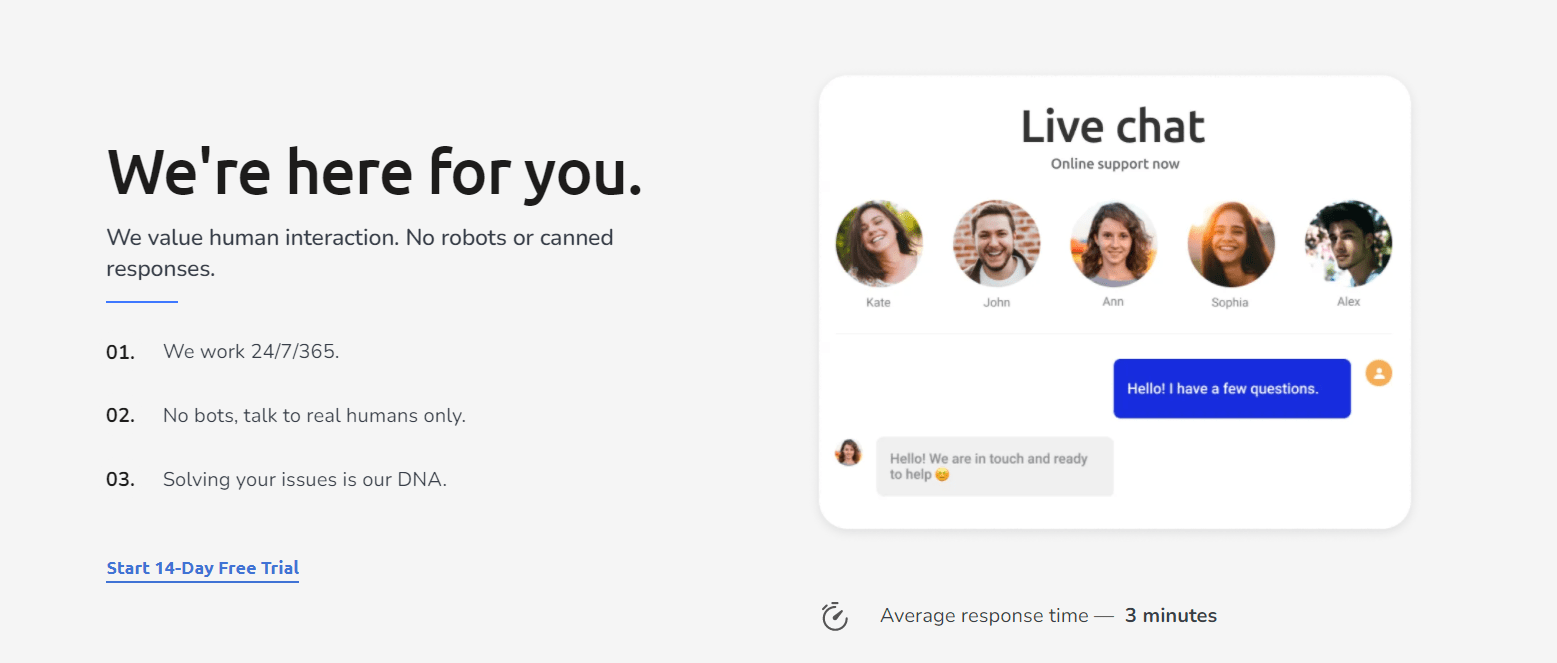Image resolution: width=1557 pixels, height=663 pixels.
Task: Select John's support agent avatar
Action: (x=996, y=243)
